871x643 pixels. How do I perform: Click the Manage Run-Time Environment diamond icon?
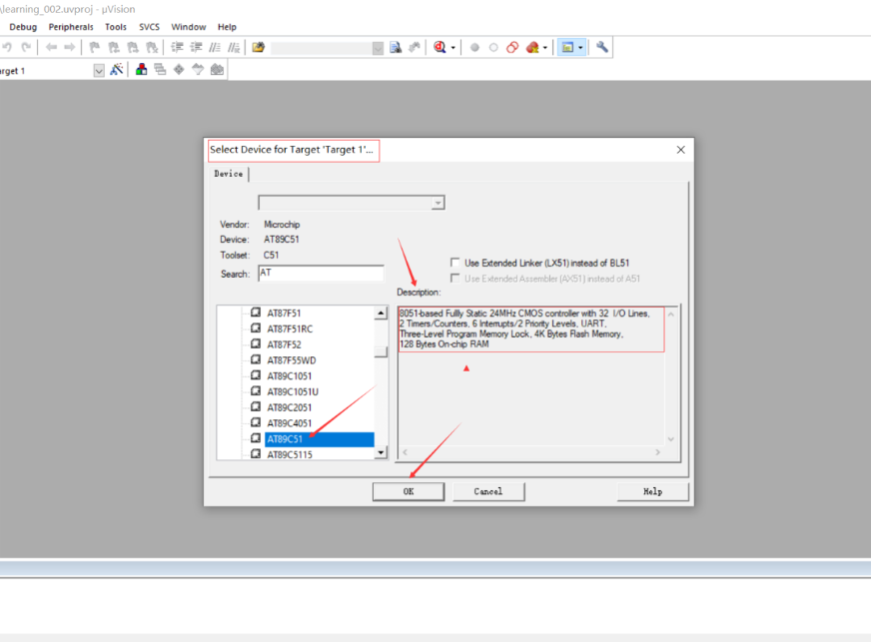(x=179, y=70)
